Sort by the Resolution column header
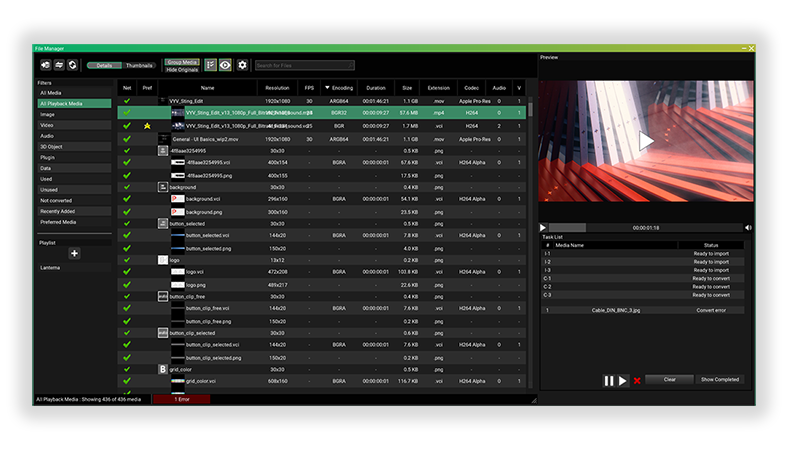The width and height of the screenshot is (788, 450). coord(277,88)
